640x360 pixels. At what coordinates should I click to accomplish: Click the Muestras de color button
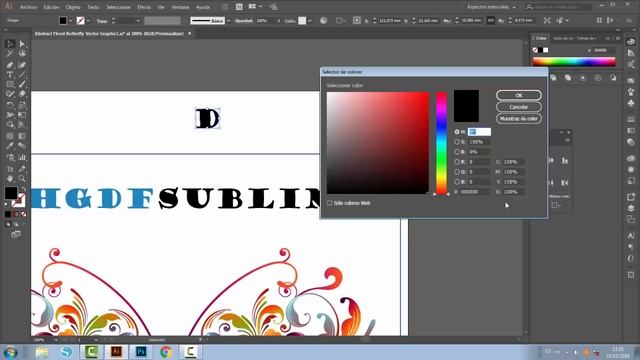tap(519, 118)
